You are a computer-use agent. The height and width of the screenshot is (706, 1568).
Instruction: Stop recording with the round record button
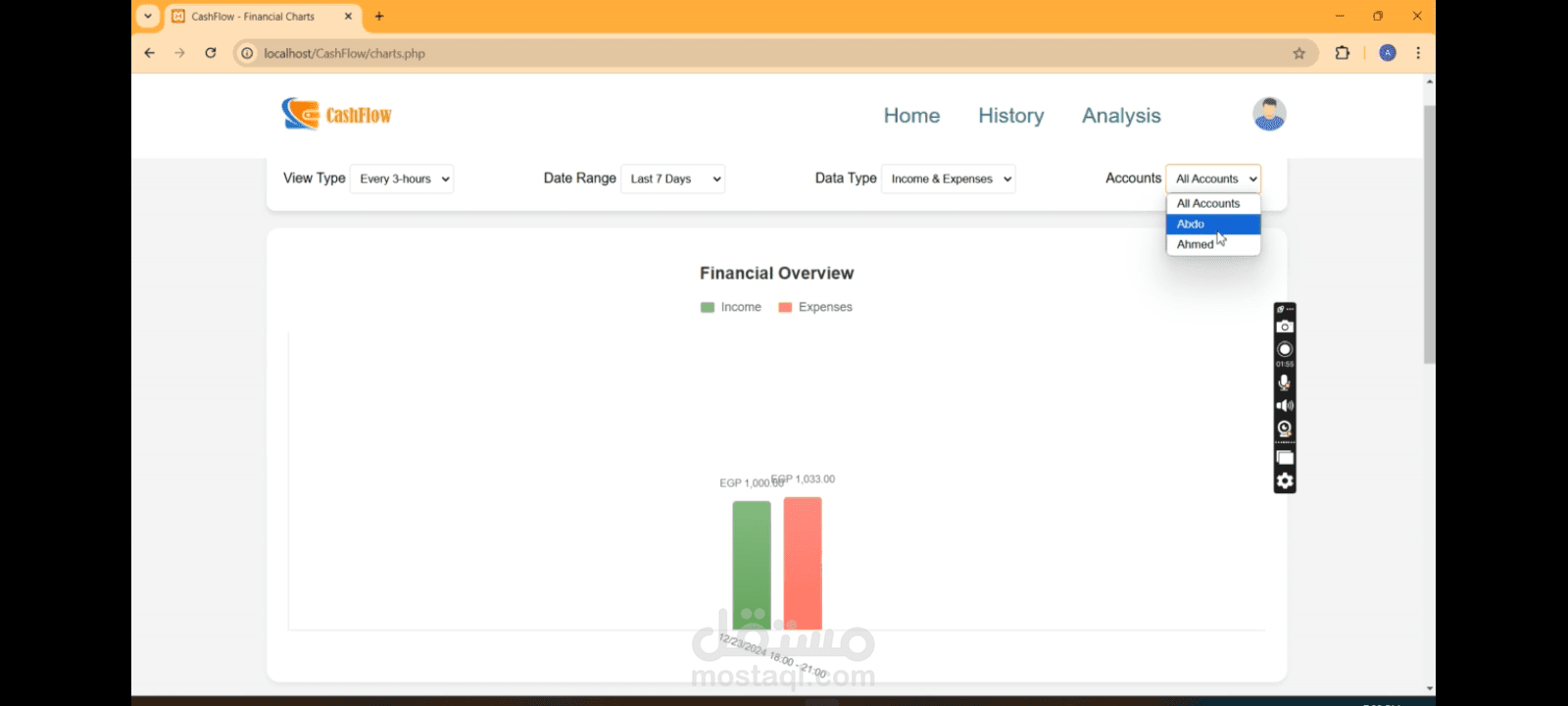pos(1285,349)
